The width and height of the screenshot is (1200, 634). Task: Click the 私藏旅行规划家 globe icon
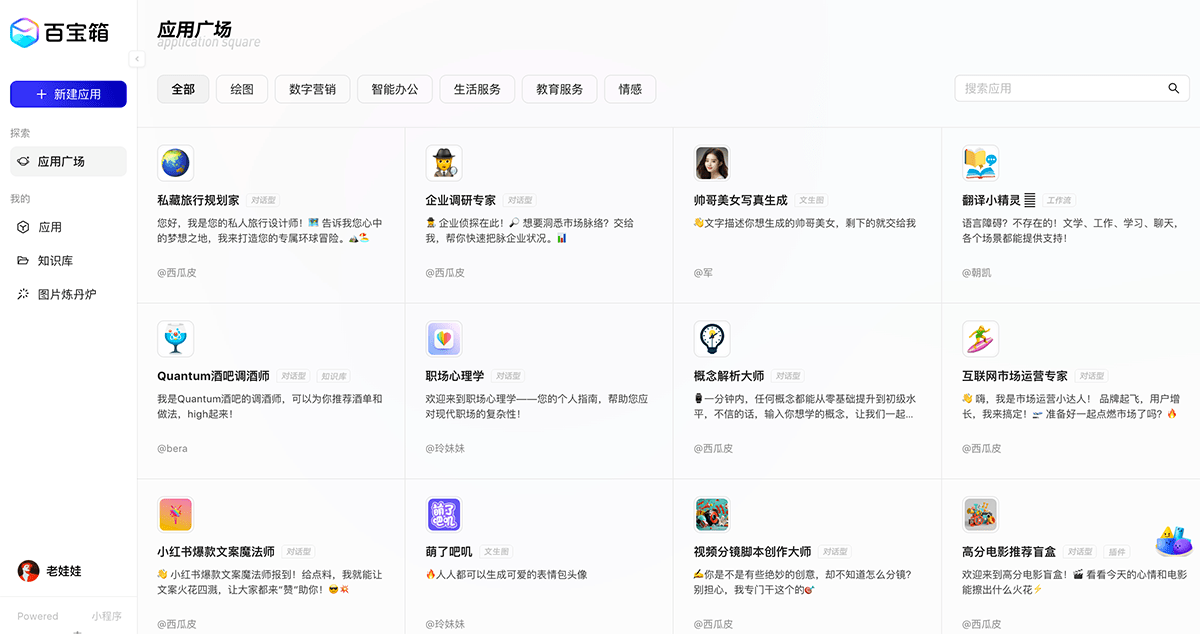[x=175, y=162]
